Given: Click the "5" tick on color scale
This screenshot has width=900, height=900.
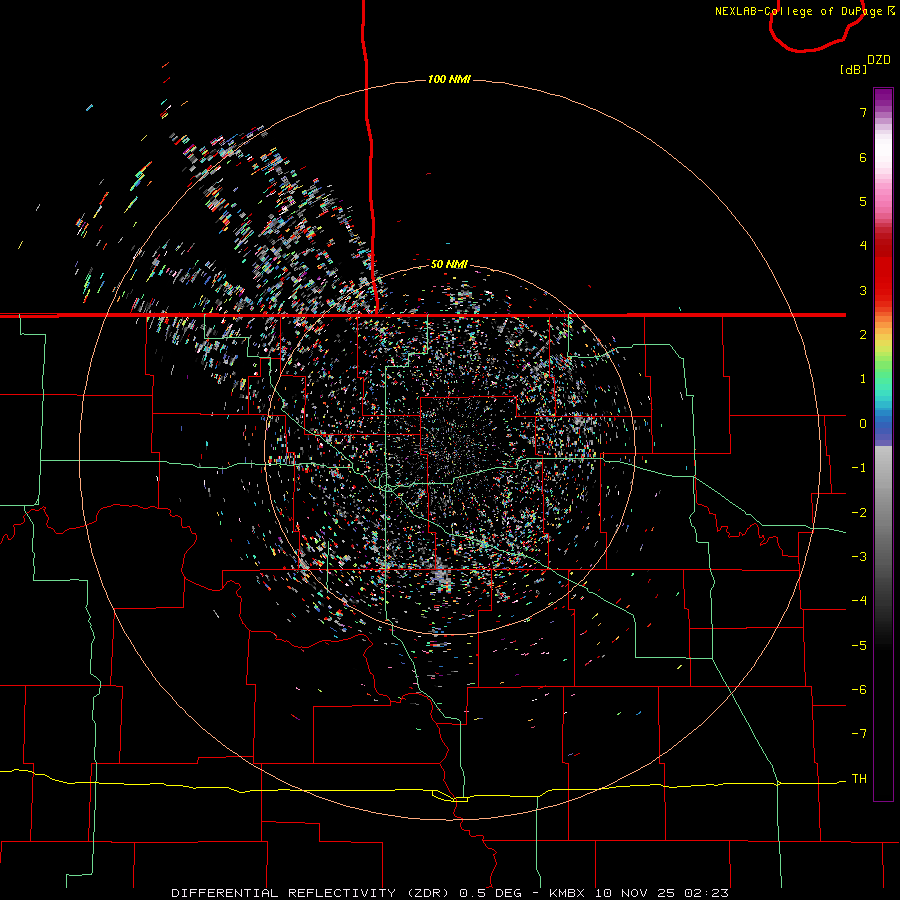Looking at the screenshot, I should click(x=863, y=201).
